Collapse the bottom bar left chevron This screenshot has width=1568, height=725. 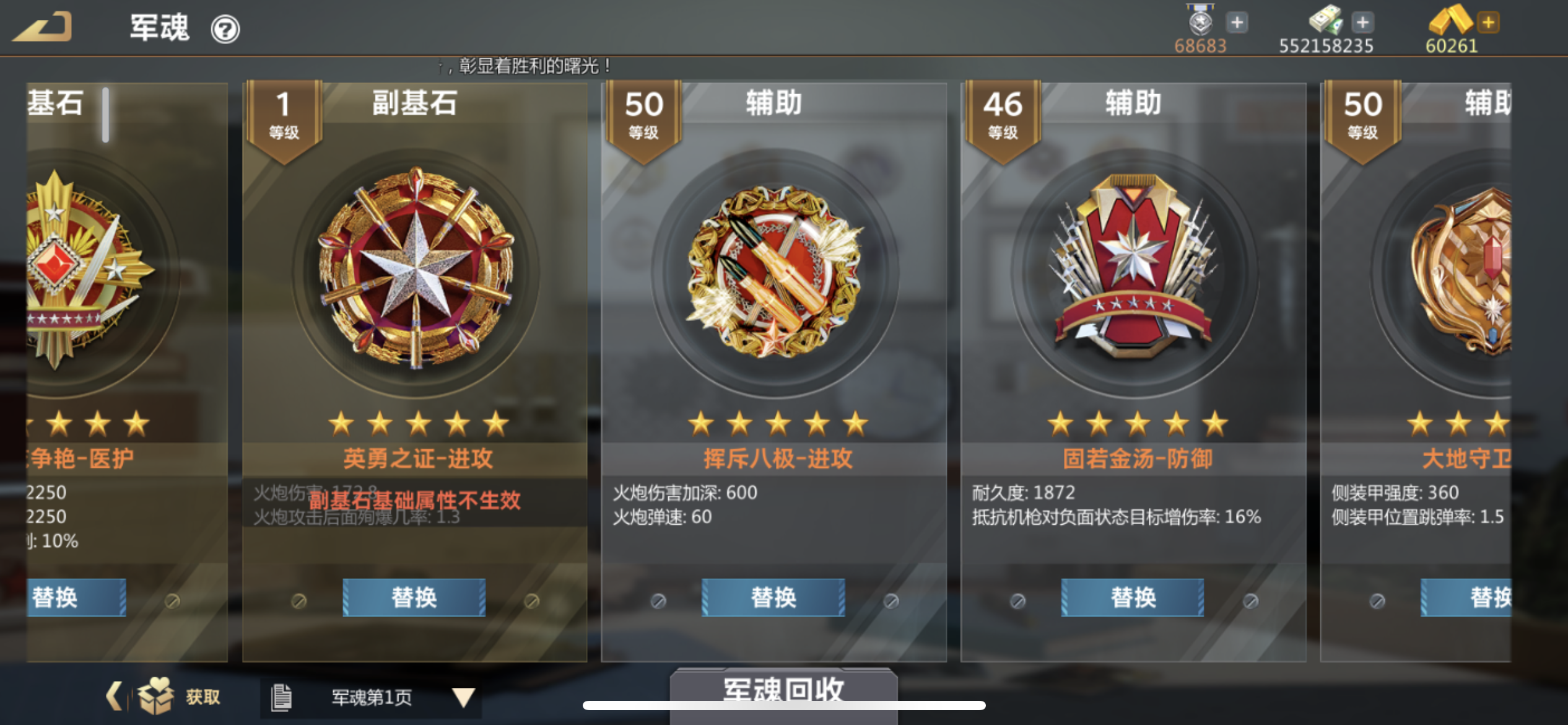click(x=114, y=696)
